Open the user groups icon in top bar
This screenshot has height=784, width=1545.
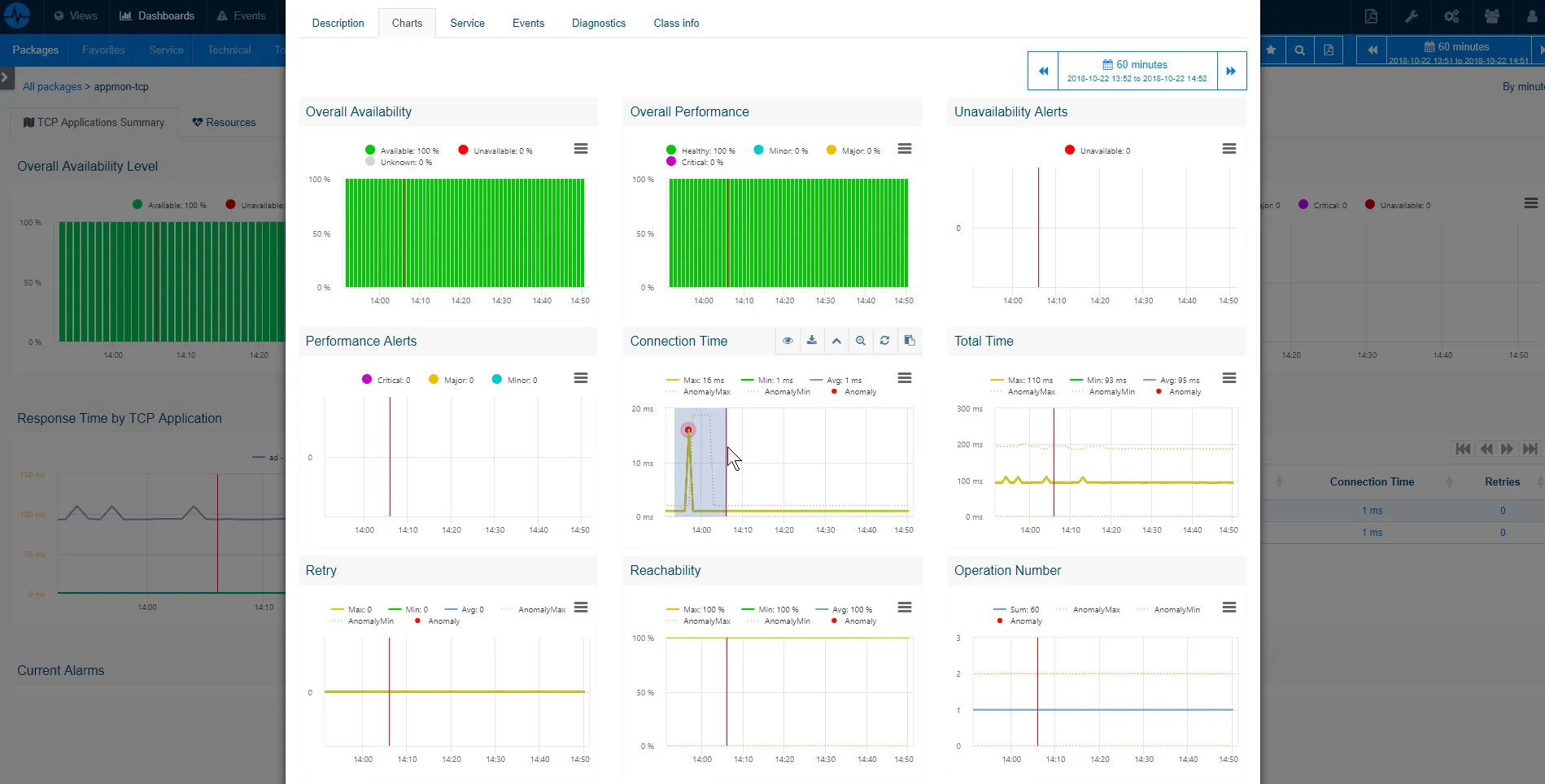[1491, 16]
